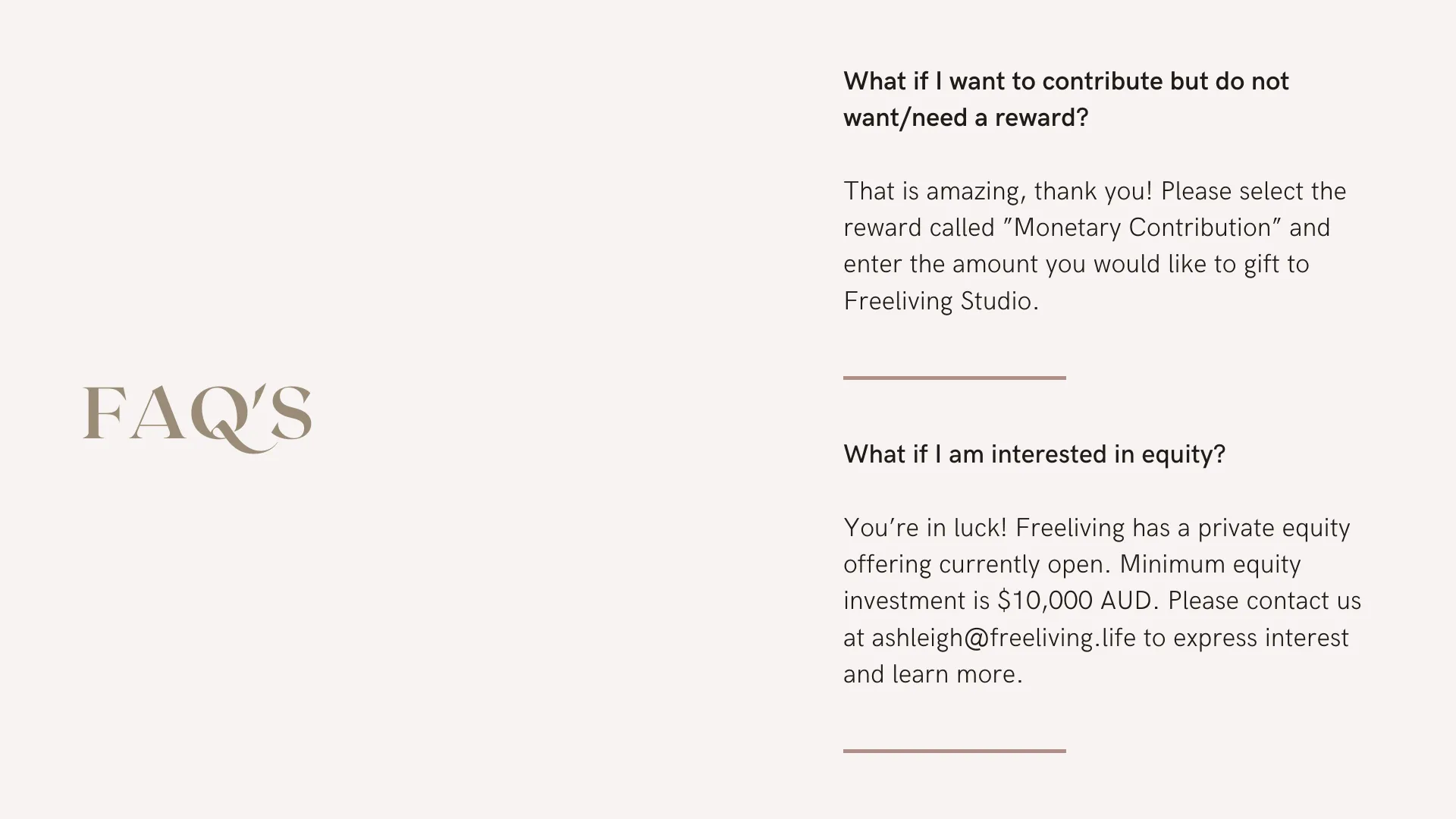This screenshot has width=1456, height=819.
Task: Click the FAQ'S heading
Action: tap(197, 418)
